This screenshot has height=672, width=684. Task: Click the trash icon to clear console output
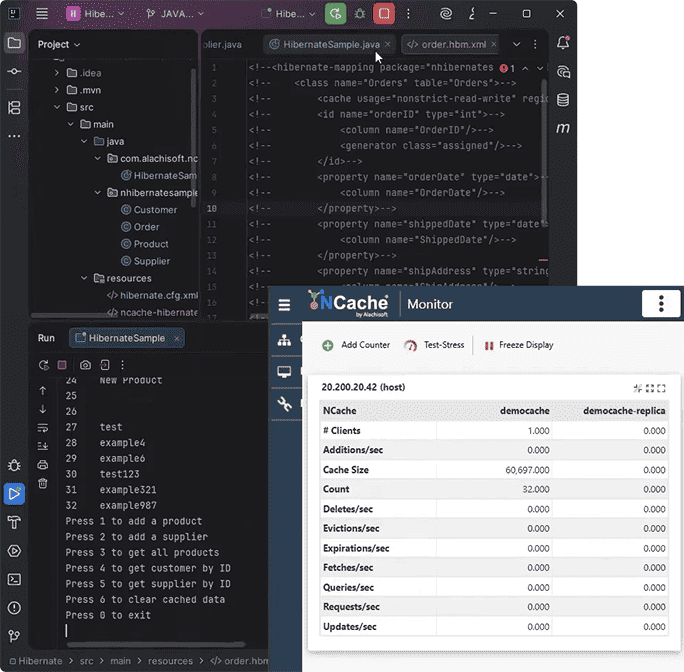(42, 483)
